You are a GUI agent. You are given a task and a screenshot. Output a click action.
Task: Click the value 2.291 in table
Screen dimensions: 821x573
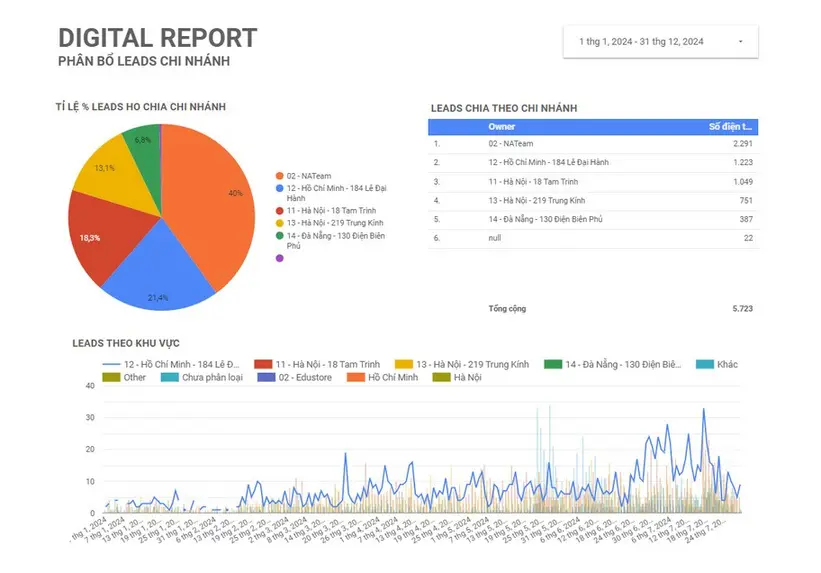tap(742, 144)
